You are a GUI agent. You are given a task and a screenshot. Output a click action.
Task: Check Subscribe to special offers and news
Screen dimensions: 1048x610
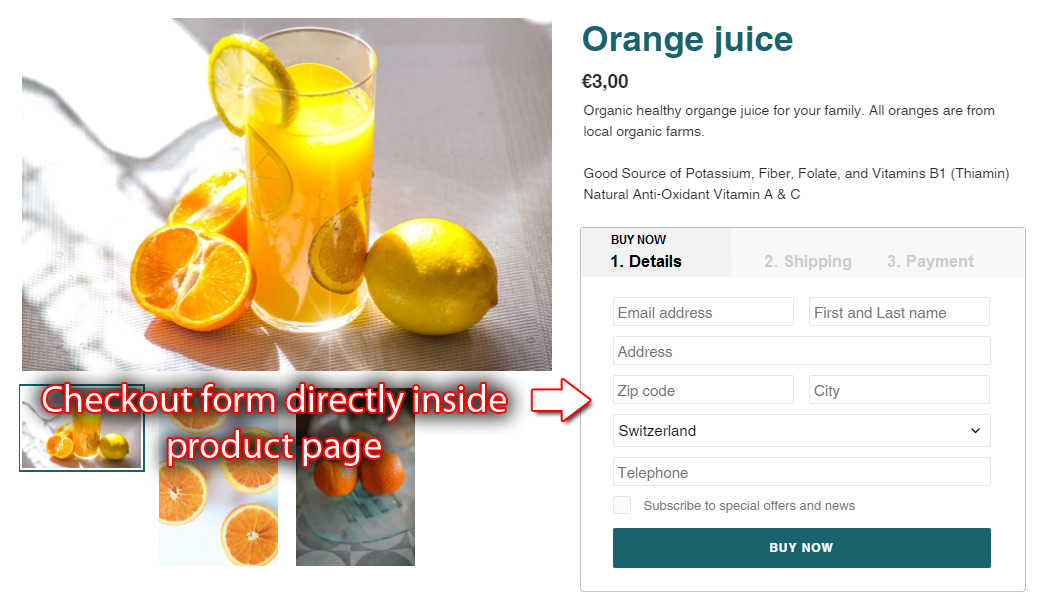click(x=622, y=505)
